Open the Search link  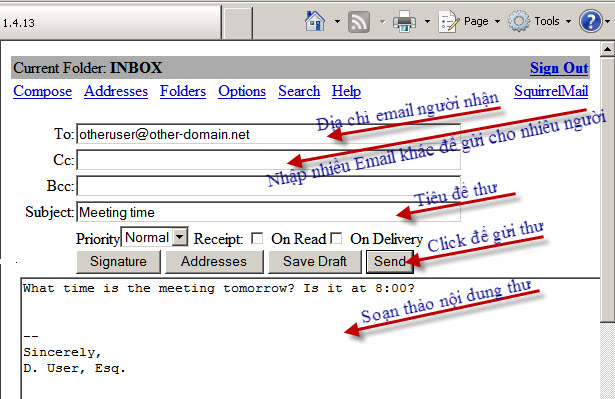[x=299, y=91]
